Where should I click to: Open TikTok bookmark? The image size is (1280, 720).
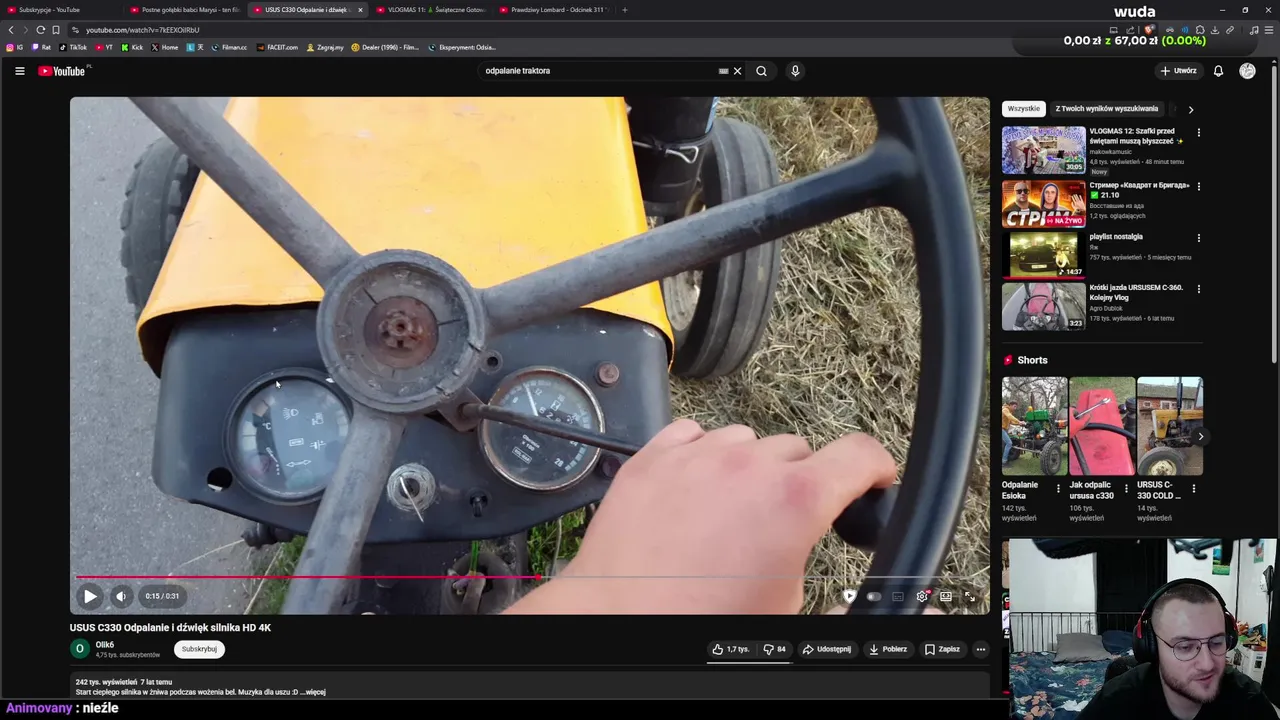(x=73, y=47)
